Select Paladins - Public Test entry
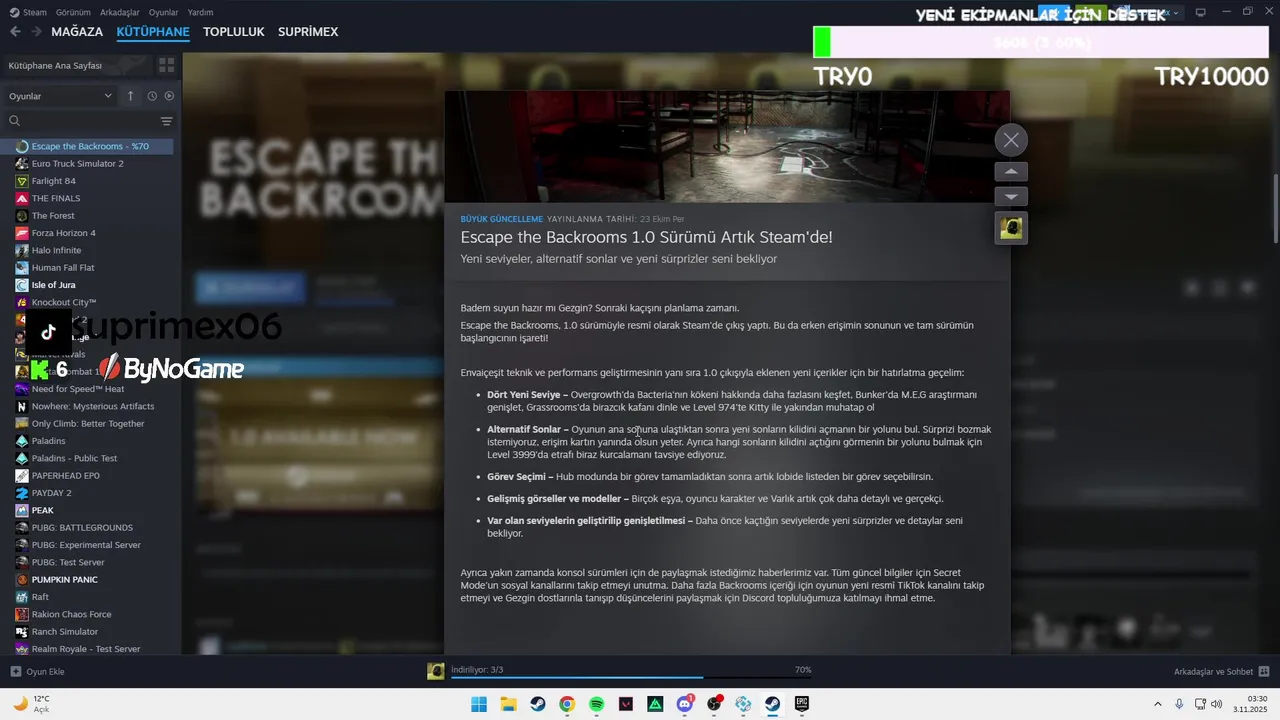The width and height of the screenshot is (1280, 720). 74,458
